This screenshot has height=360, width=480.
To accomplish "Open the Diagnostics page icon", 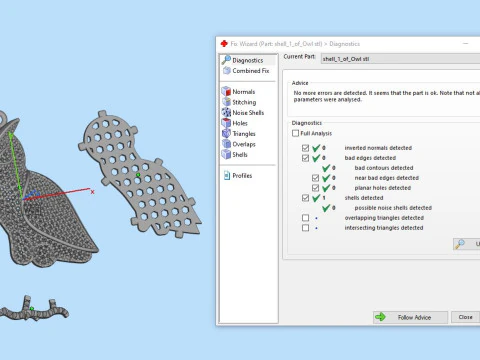I will 226,60.
